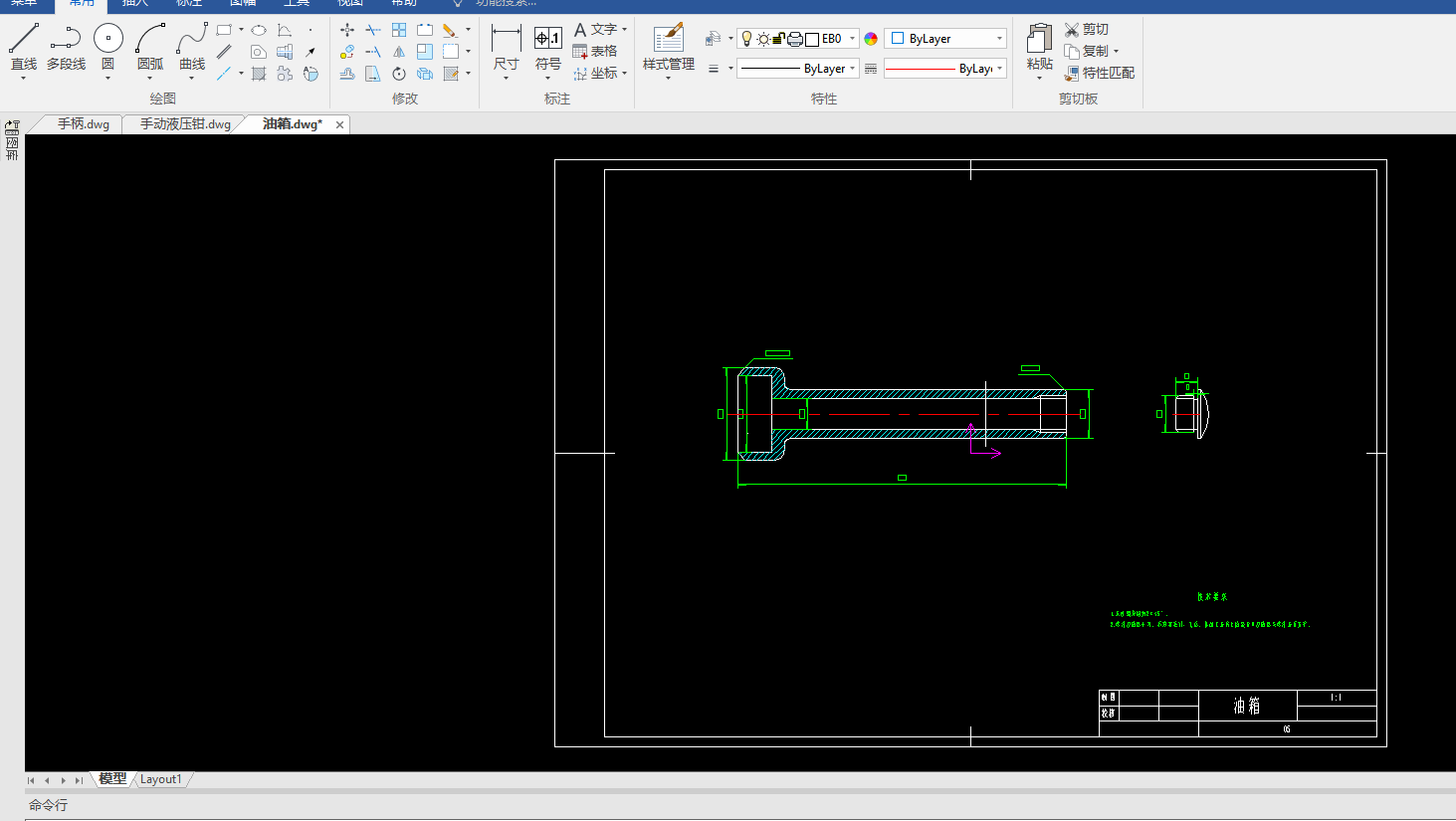Toggle the layer freeze sun icon
Image resolution: width=1456 pixels, height=821 pixels.
[762, 39]
